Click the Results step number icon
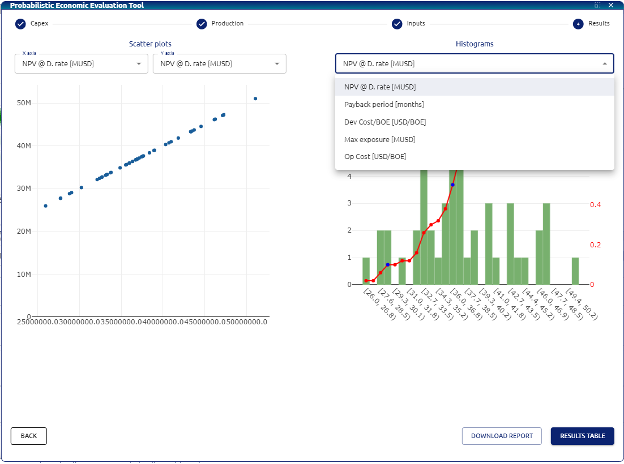This screenshot has height=464, width=624. (578, 23)
